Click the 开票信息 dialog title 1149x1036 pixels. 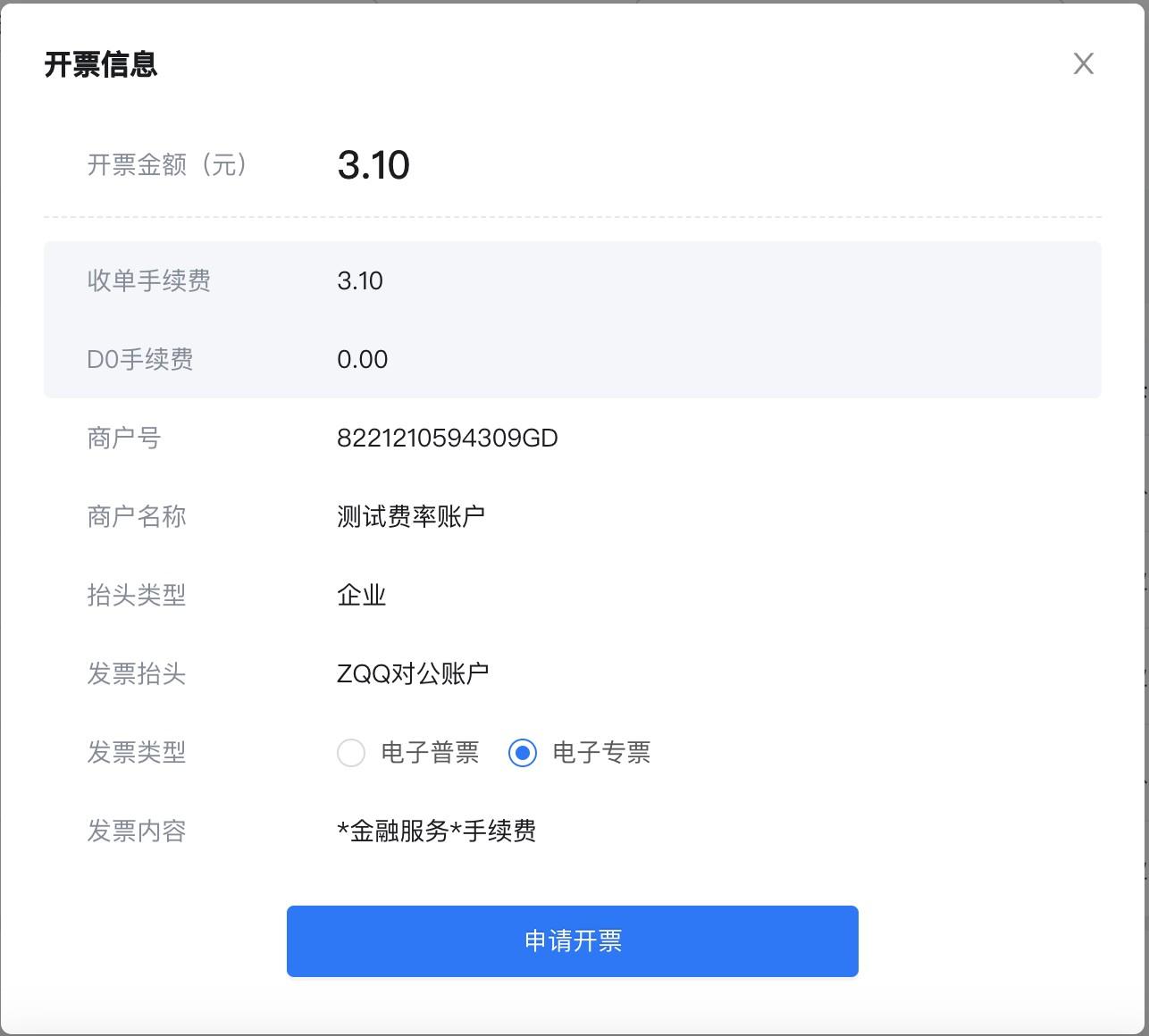coord(101,64)
